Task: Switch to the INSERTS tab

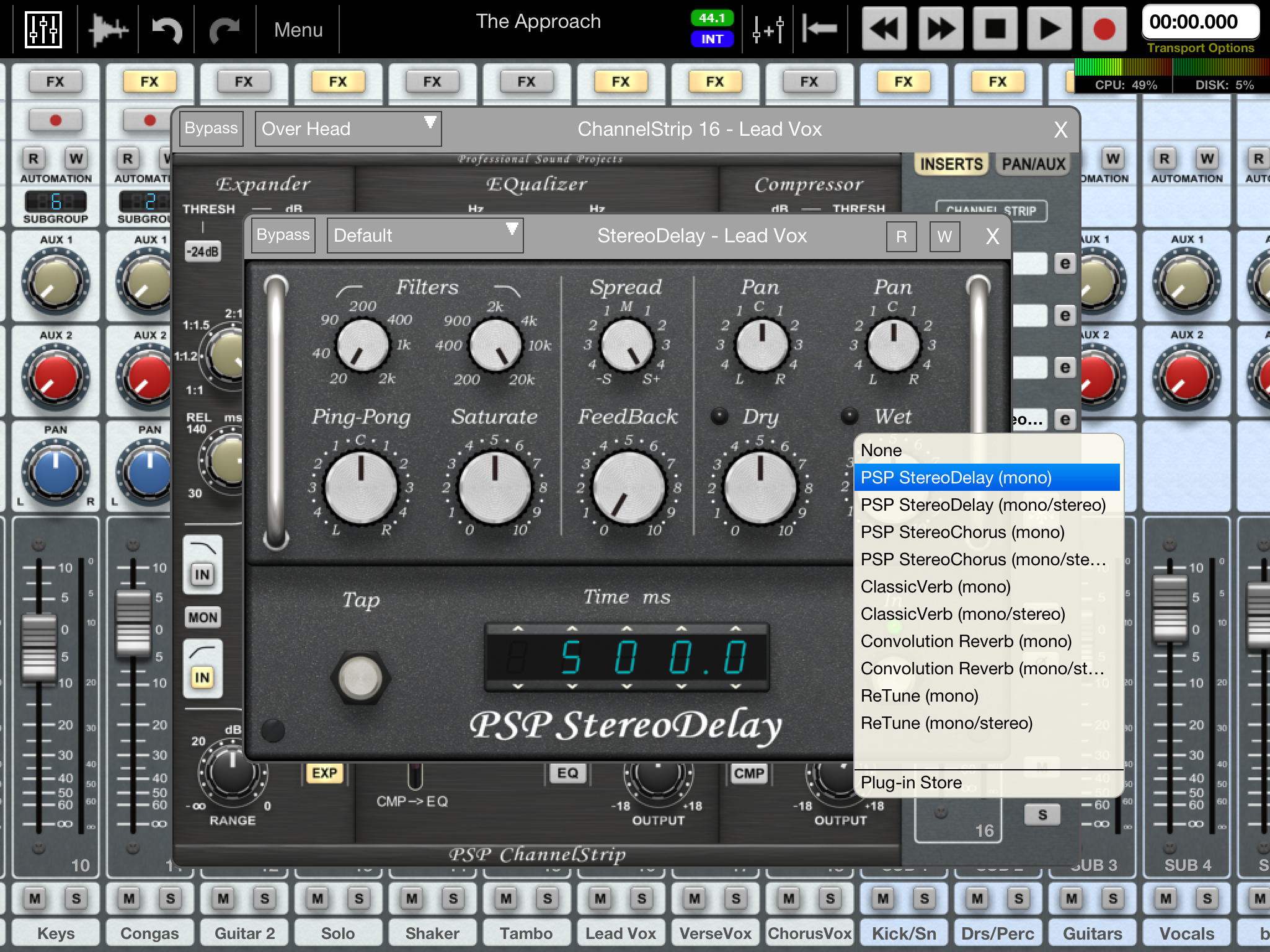Action: pos(951,164)
